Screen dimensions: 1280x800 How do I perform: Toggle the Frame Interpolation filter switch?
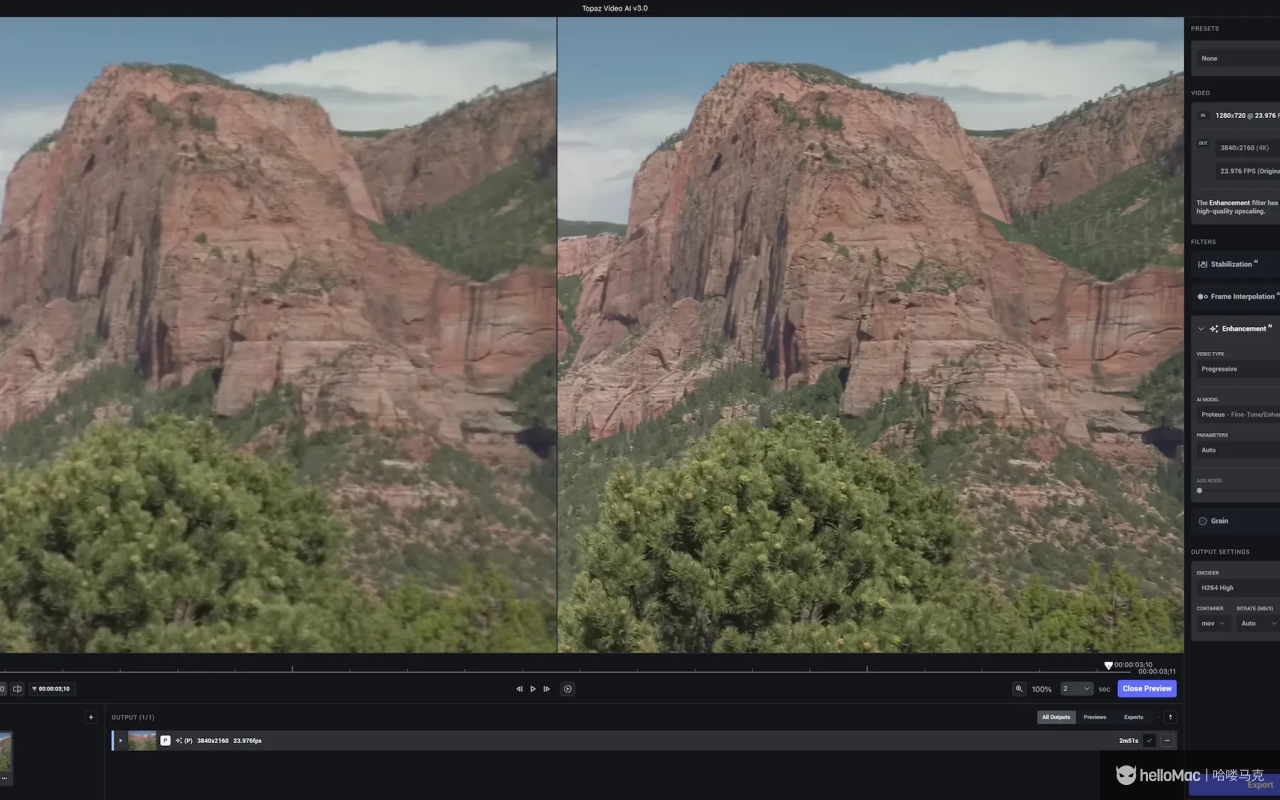pyautogui.click(x=1203, y=297)
